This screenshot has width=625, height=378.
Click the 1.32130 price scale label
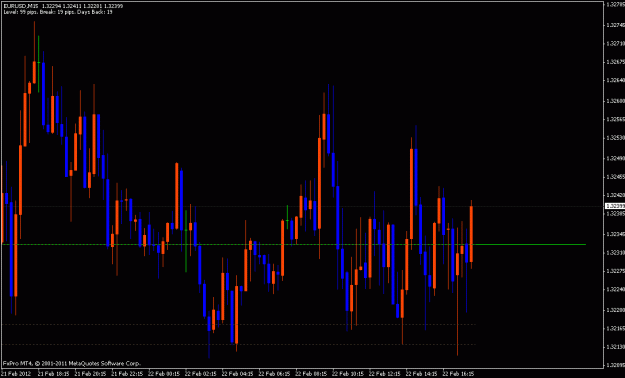coord(615,347)
